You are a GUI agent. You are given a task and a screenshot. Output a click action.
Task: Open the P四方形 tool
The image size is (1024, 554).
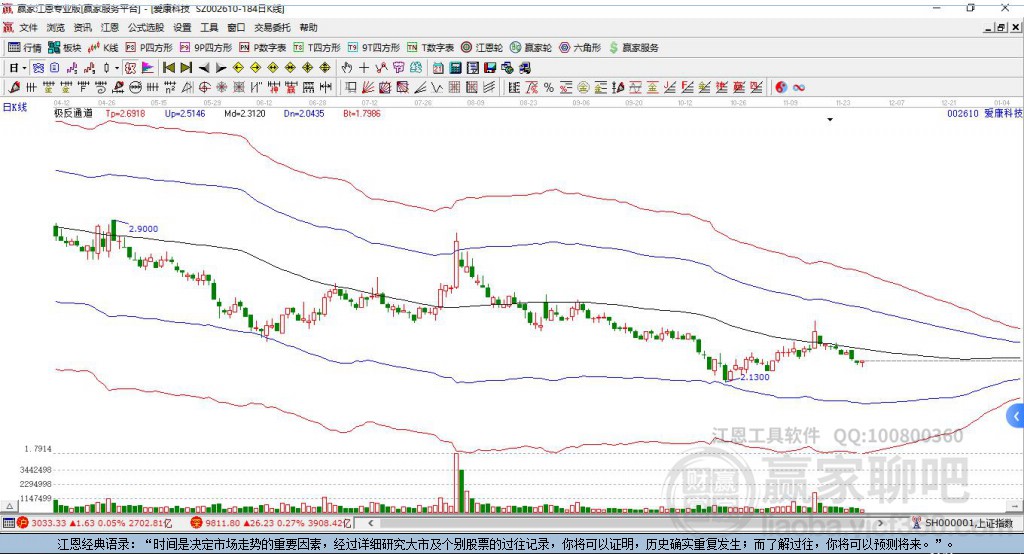pyautogui.click(x=149, y=48)
